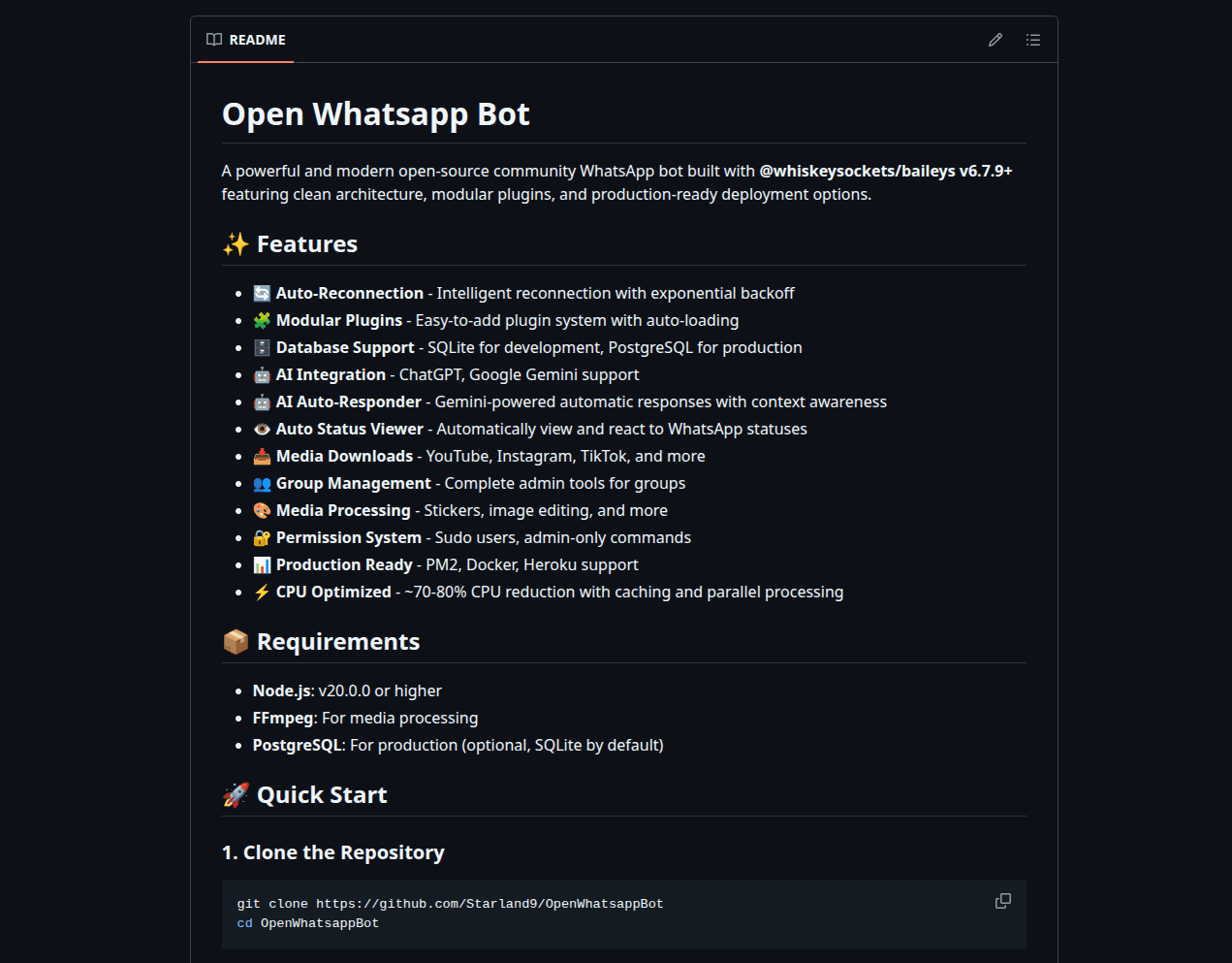Screen dimensions: 1232x963
Task: Click the puzzle icon beside Modular Plugins
Action: 260,319
